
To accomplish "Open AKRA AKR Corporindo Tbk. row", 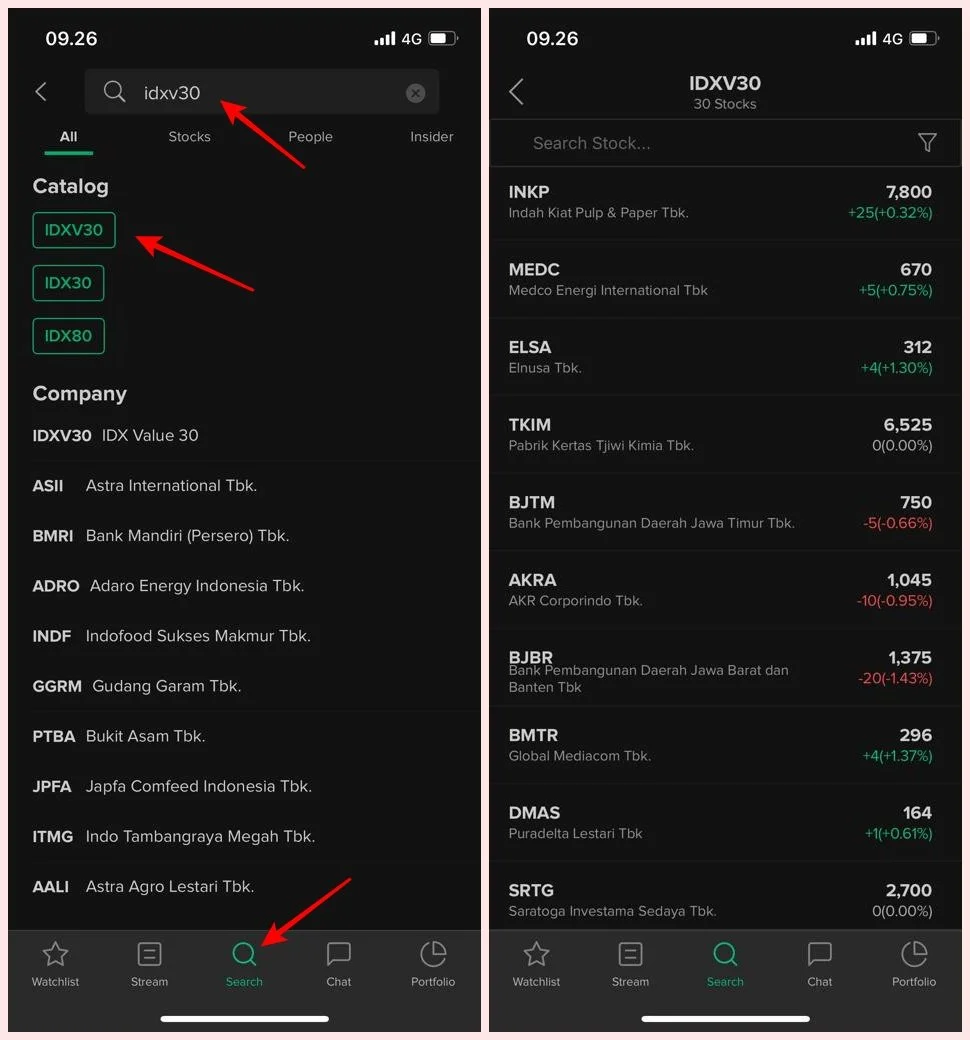I will click(725, 590).
